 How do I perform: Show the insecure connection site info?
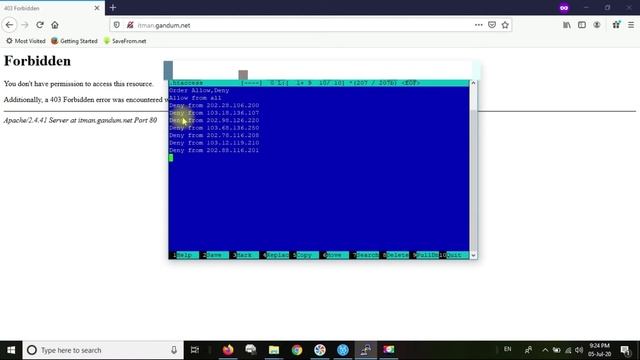point(130,25)
